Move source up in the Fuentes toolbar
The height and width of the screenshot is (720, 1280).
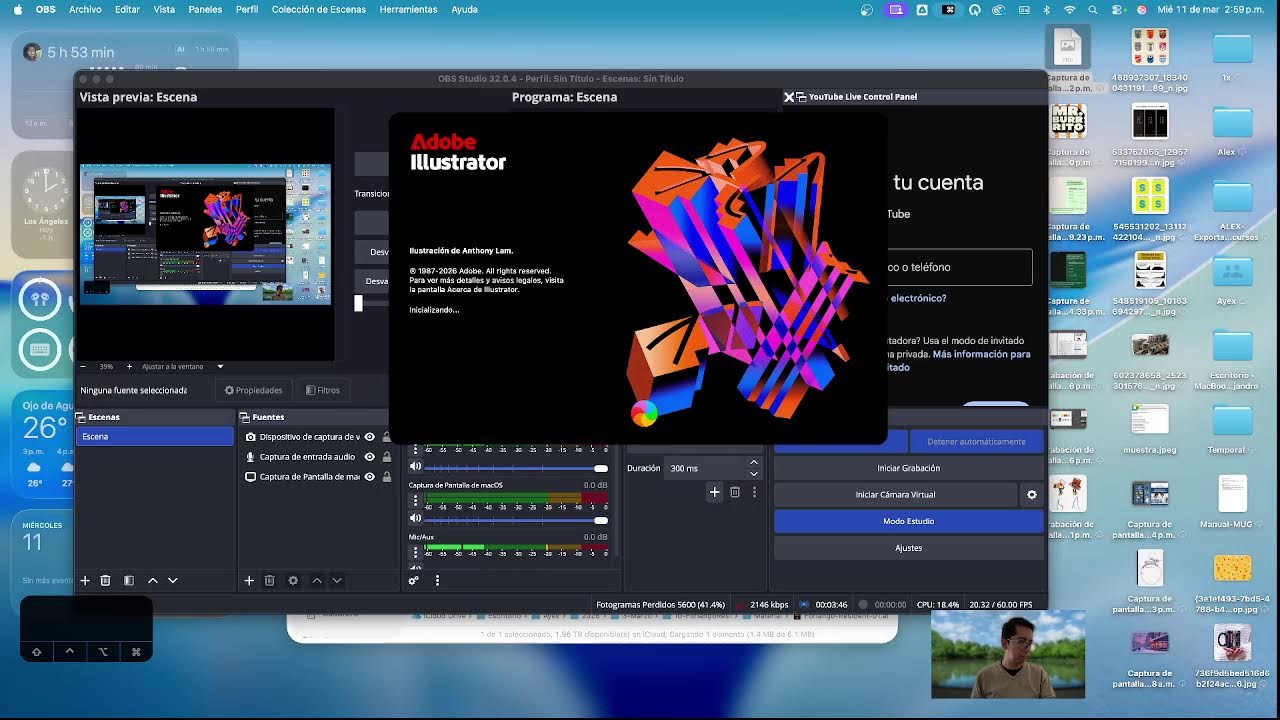[x=317, y=580]
